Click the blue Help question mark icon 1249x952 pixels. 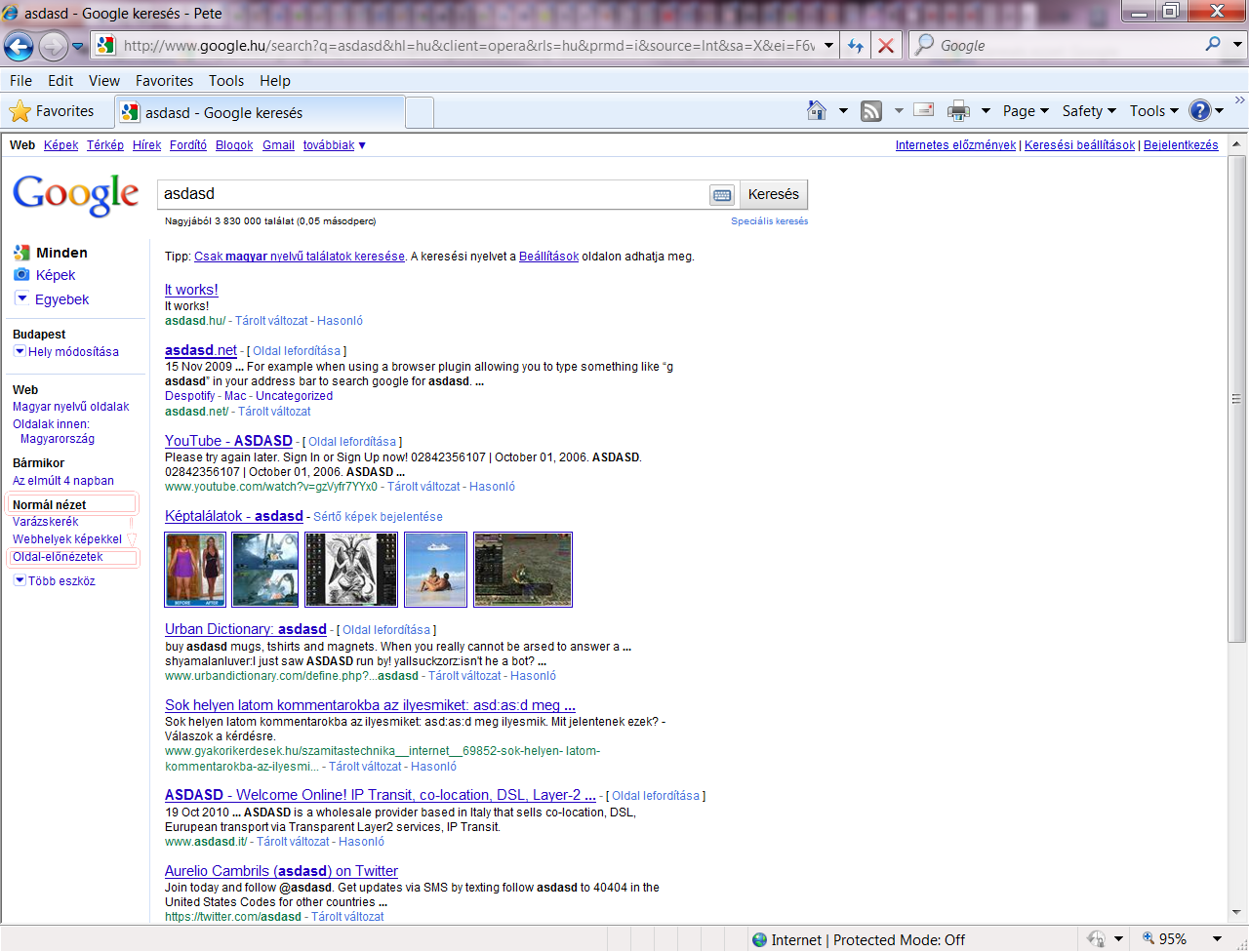pyautogui.click(x=1200, y=111)
